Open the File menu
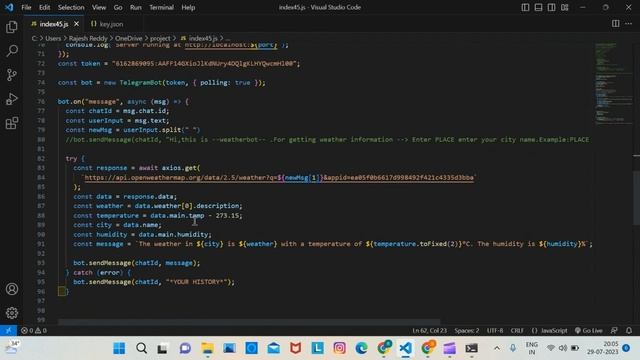Screen dimensions: 640x360 [x=26, y=7]
